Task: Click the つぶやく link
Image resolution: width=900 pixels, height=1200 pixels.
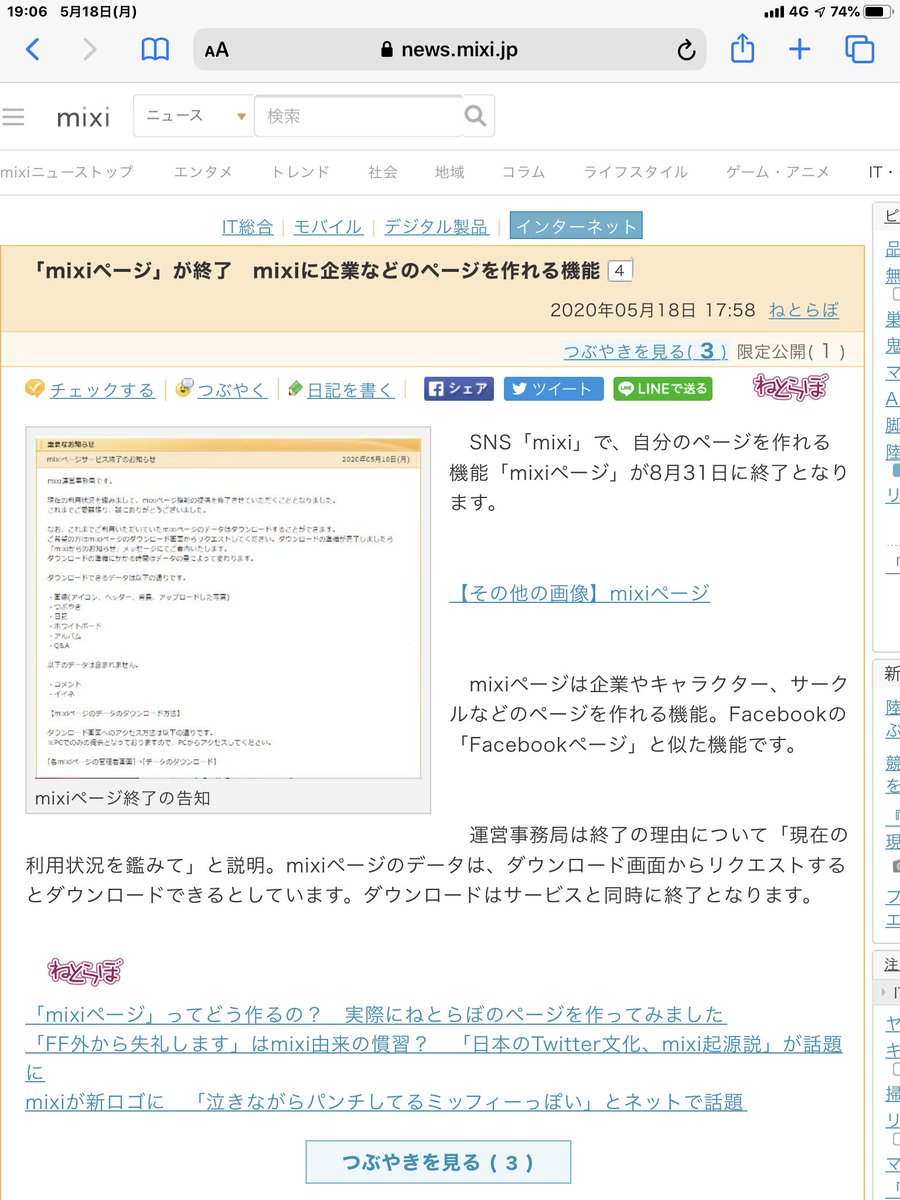Action: point(232,390)
